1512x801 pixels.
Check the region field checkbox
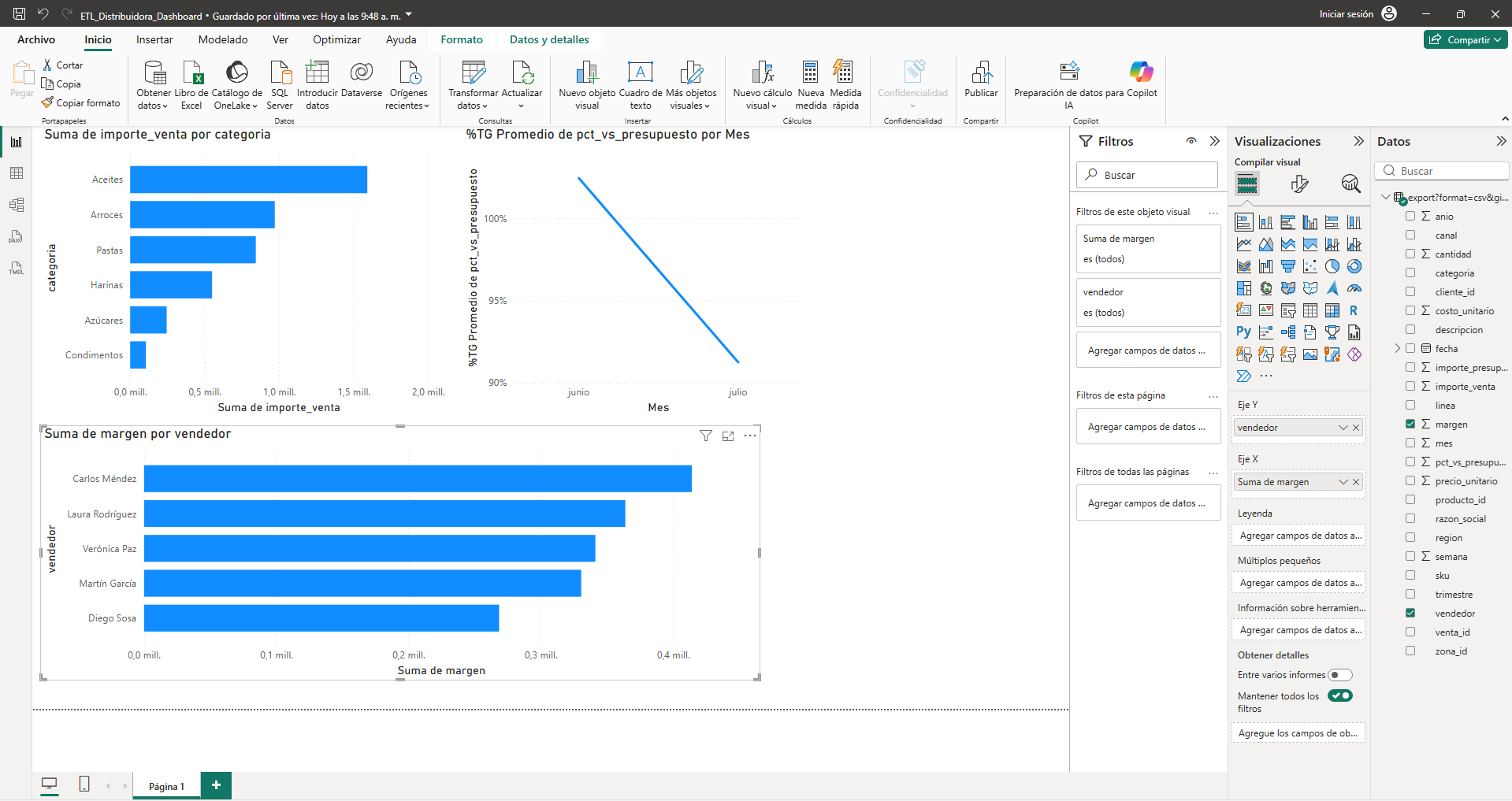[x=1410, y=537]
